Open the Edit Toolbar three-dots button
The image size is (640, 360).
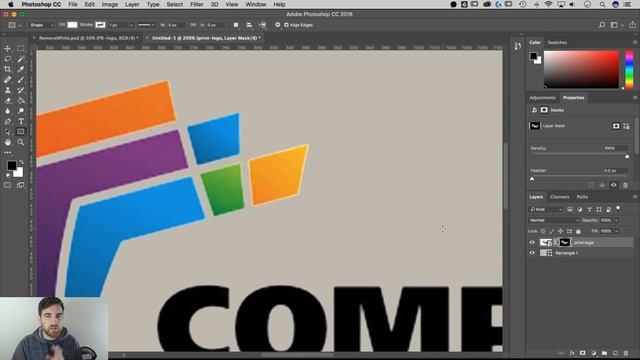click(7, 152)
